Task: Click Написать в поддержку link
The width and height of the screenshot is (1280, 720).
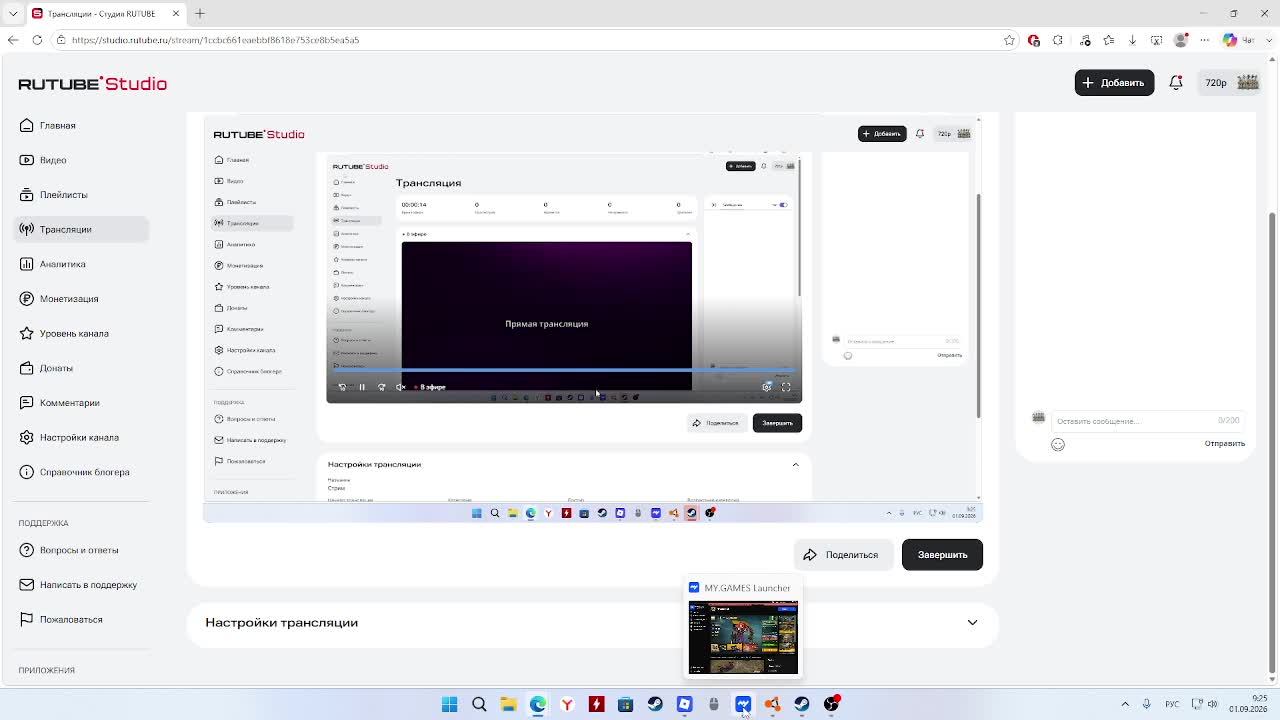Action: tap(78, 585)
